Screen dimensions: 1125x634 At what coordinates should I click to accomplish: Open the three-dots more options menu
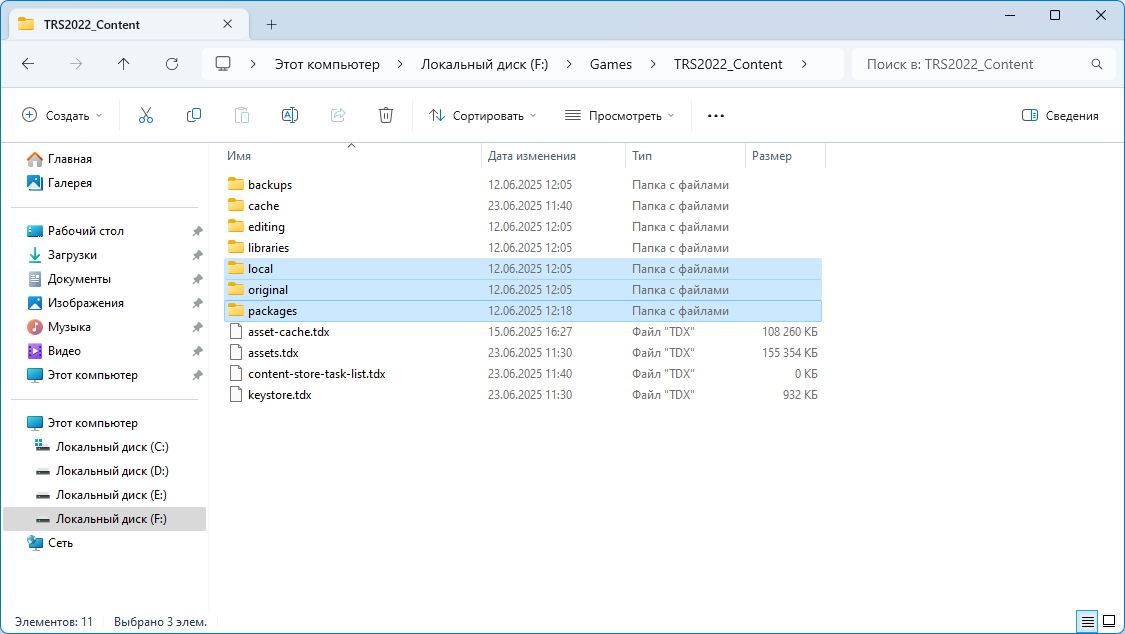715,115
